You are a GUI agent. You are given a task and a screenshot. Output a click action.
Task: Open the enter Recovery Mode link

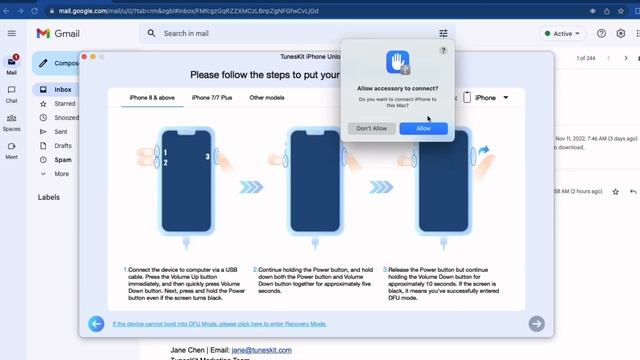click(220, 324)
